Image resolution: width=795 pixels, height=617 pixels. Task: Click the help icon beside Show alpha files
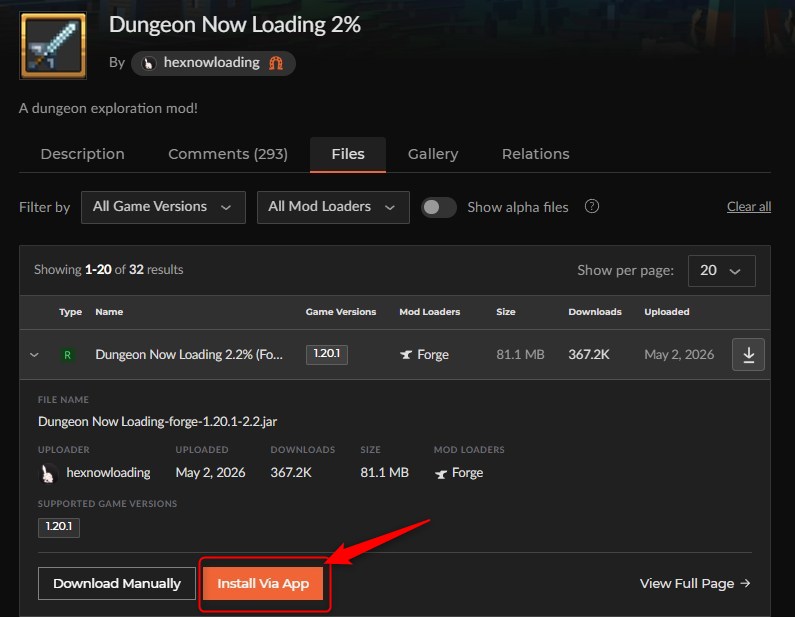(592, 206)
